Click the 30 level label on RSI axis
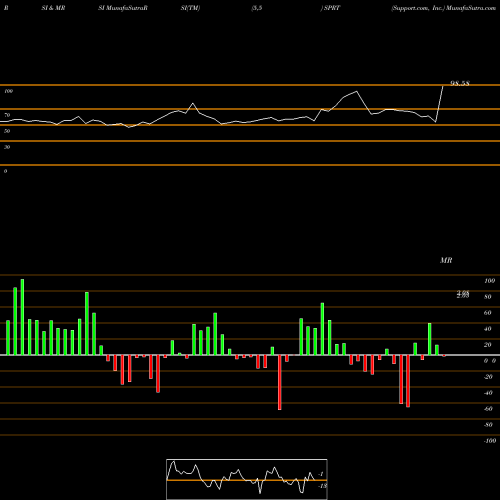The width and height of the screenshot is (500, 500). 7,147
